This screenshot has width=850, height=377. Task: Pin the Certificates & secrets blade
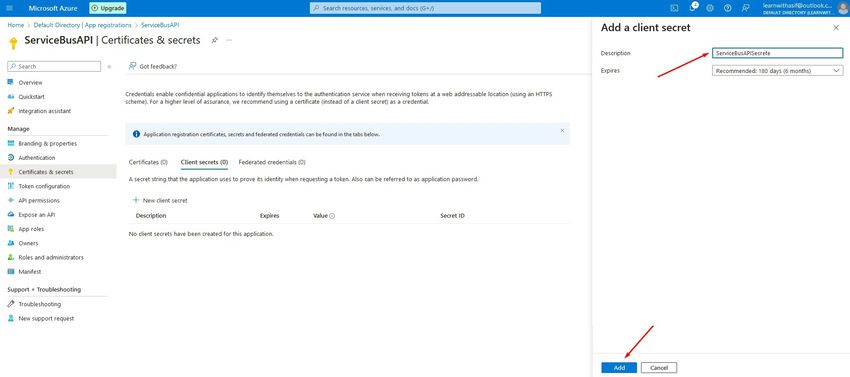(215, 40)
